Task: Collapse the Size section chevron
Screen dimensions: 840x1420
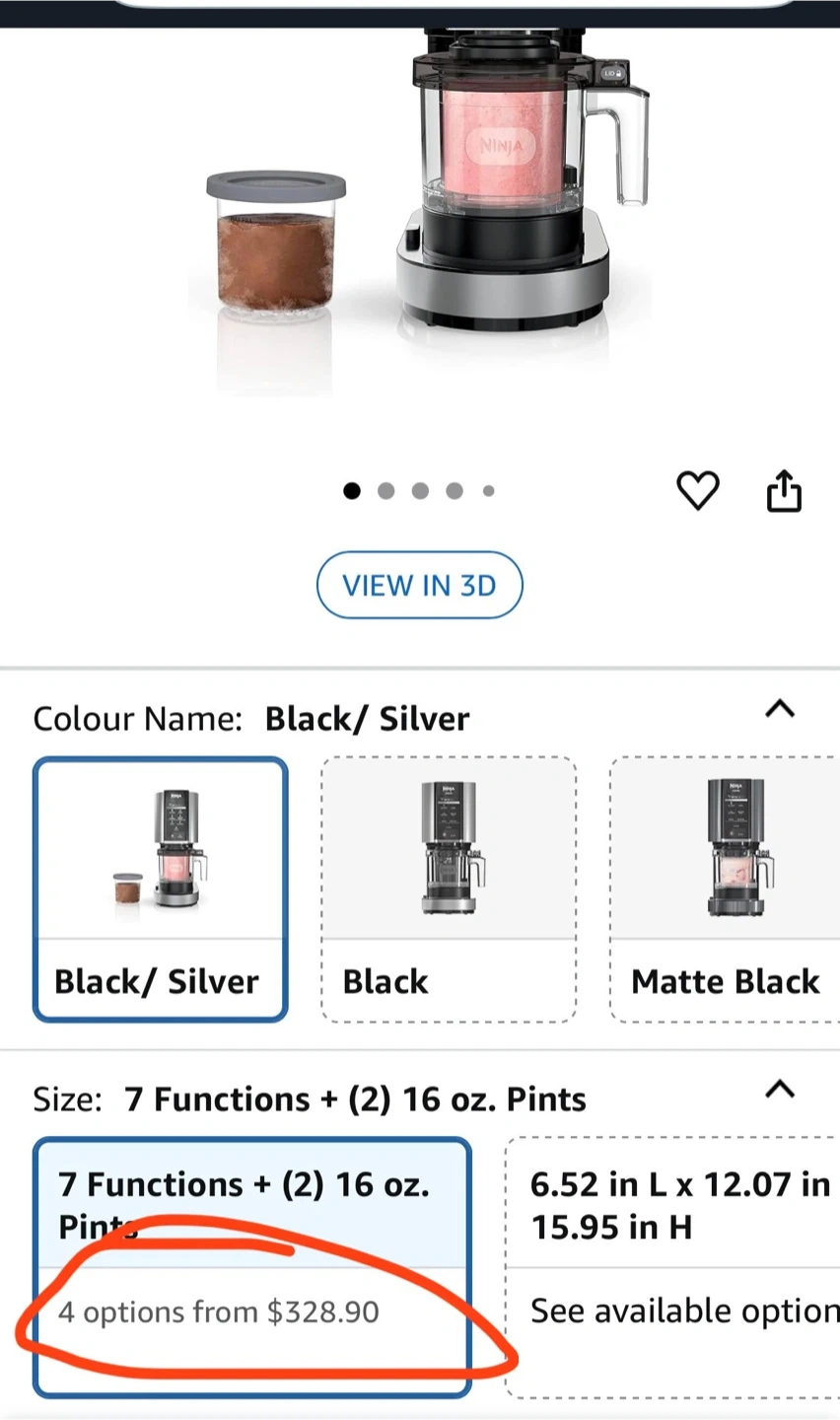Action: tap(780, 1090)
